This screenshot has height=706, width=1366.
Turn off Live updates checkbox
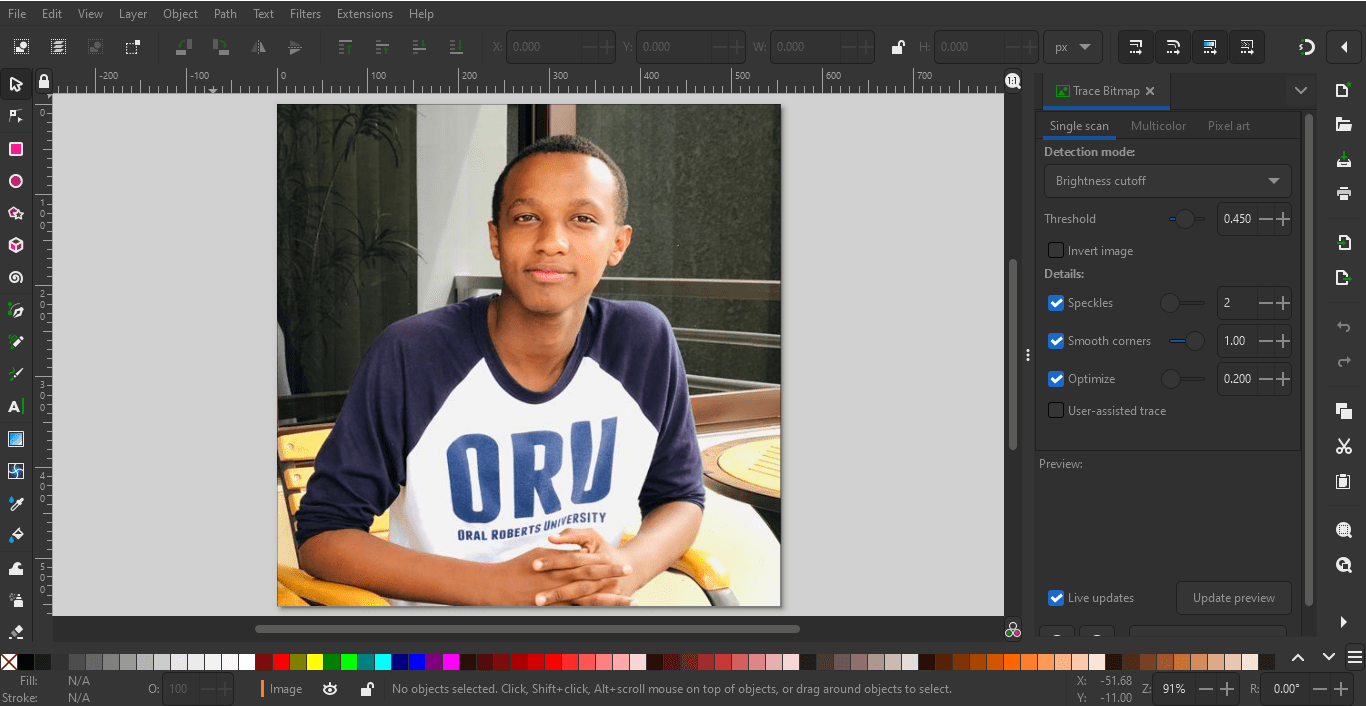[1056, 598]
